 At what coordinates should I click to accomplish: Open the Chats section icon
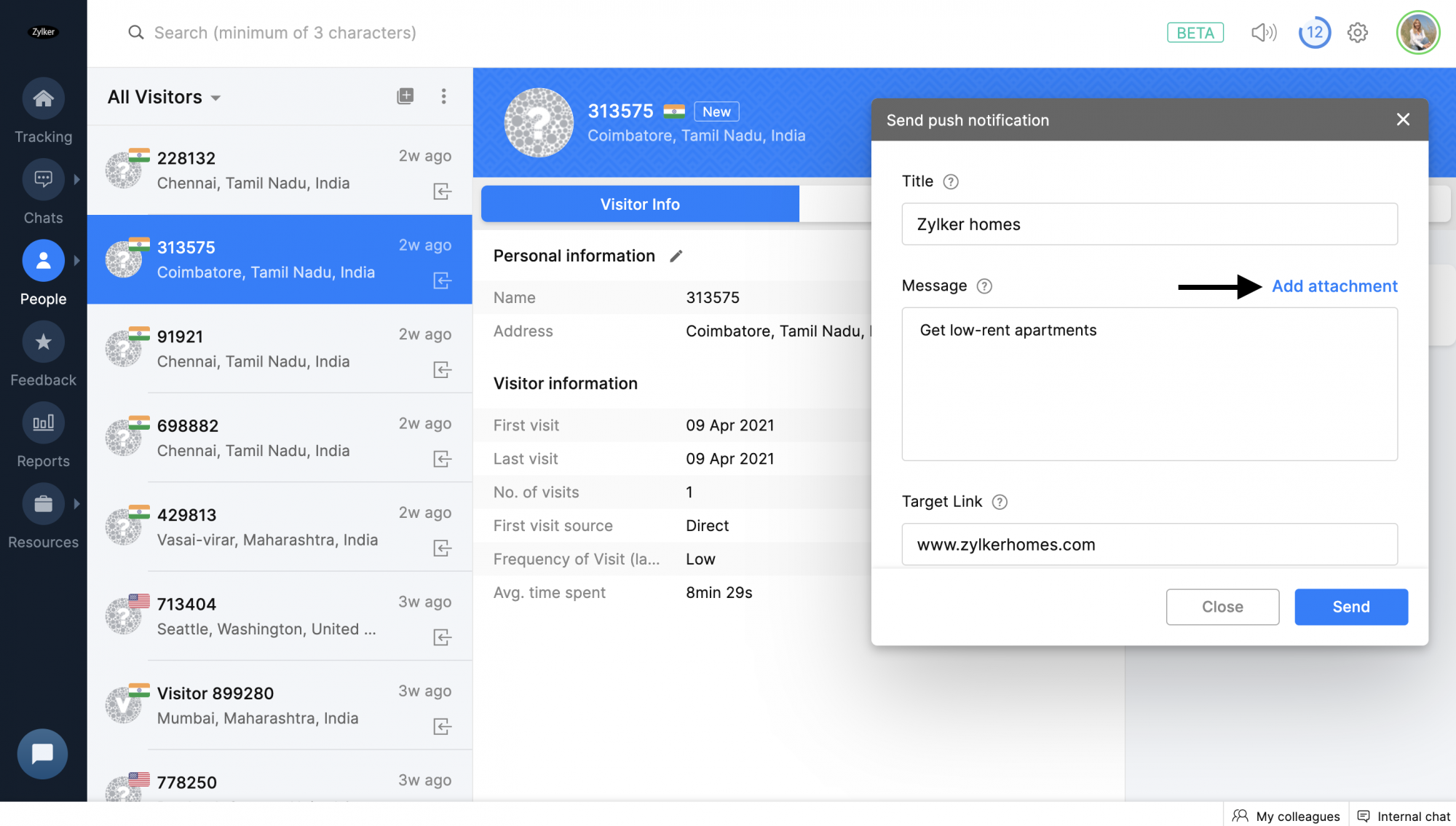43,179
